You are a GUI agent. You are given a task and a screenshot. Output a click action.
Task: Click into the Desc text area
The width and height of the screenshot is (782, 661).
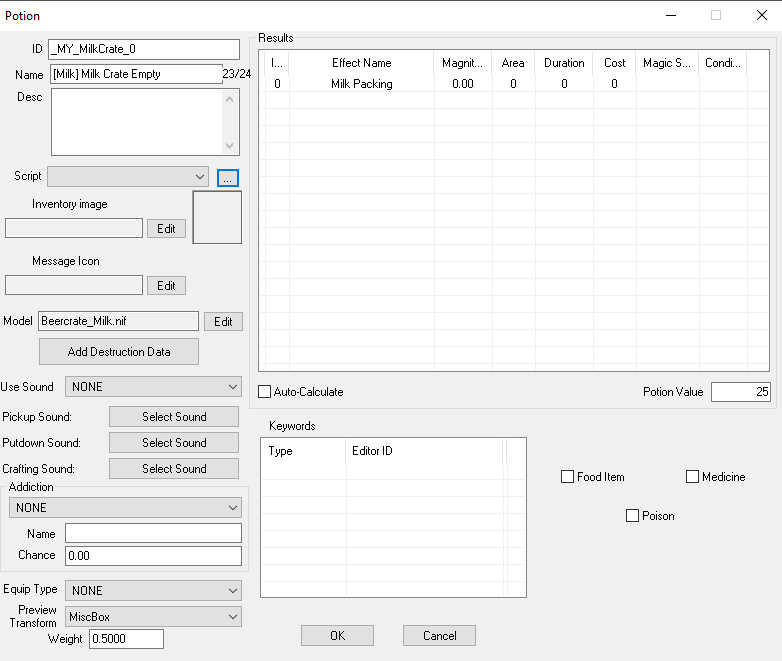(x=137, y=122)
